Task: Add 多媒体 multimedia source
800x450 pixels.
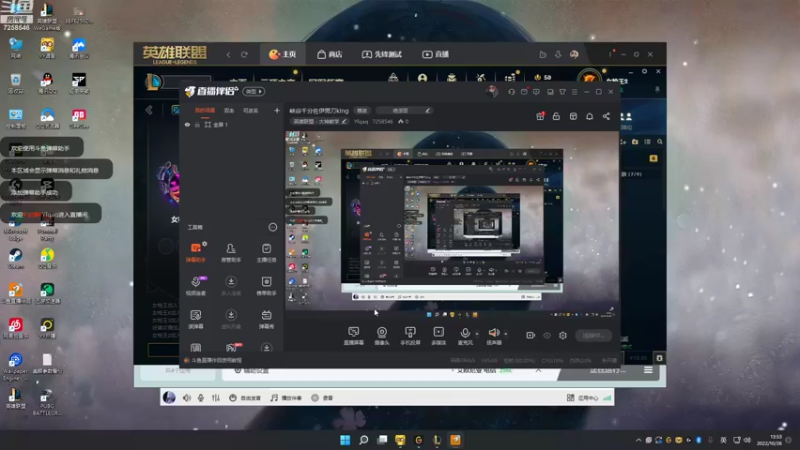Action: 439,336
